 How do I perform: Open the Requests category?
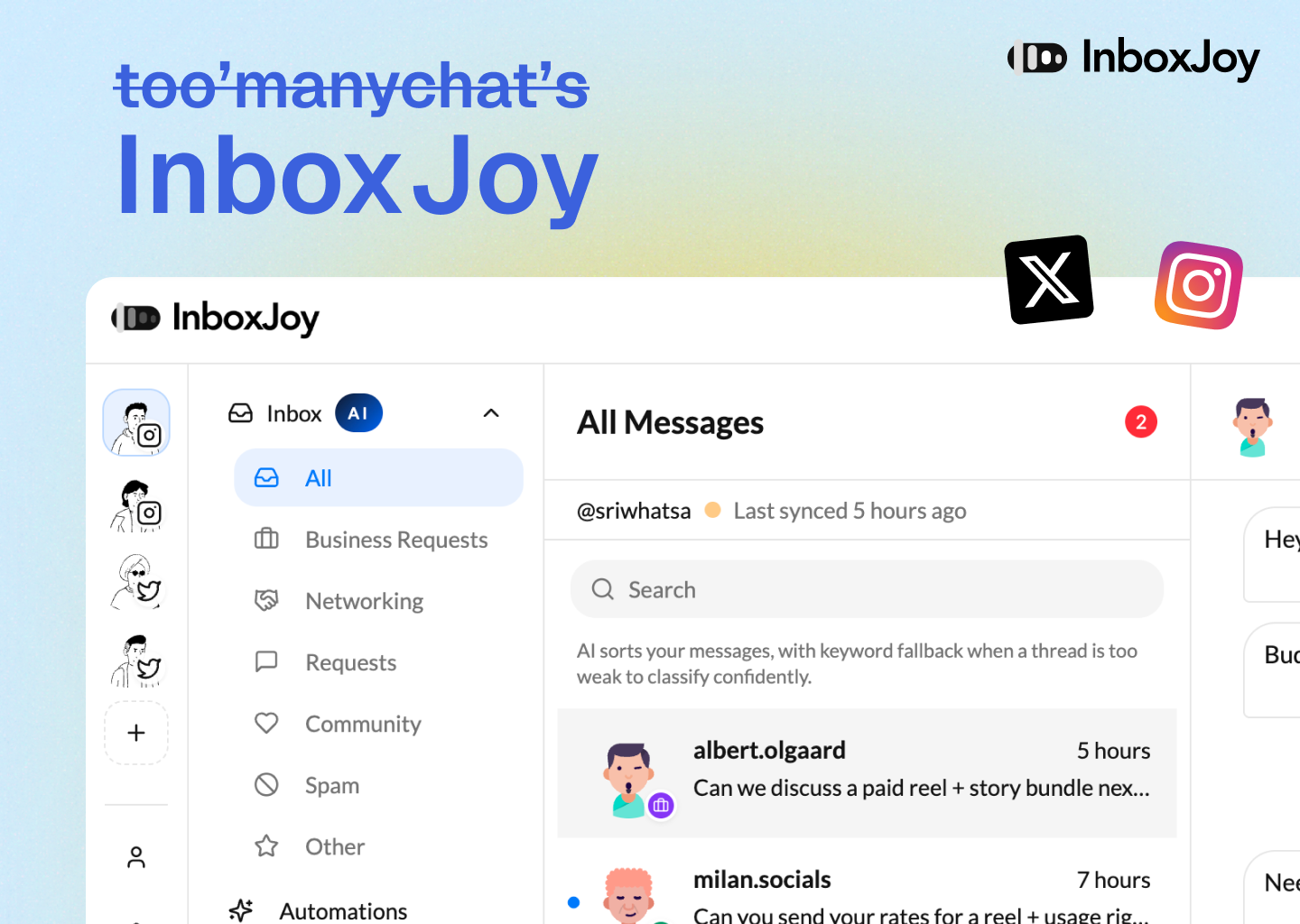[x=378, y=662]
